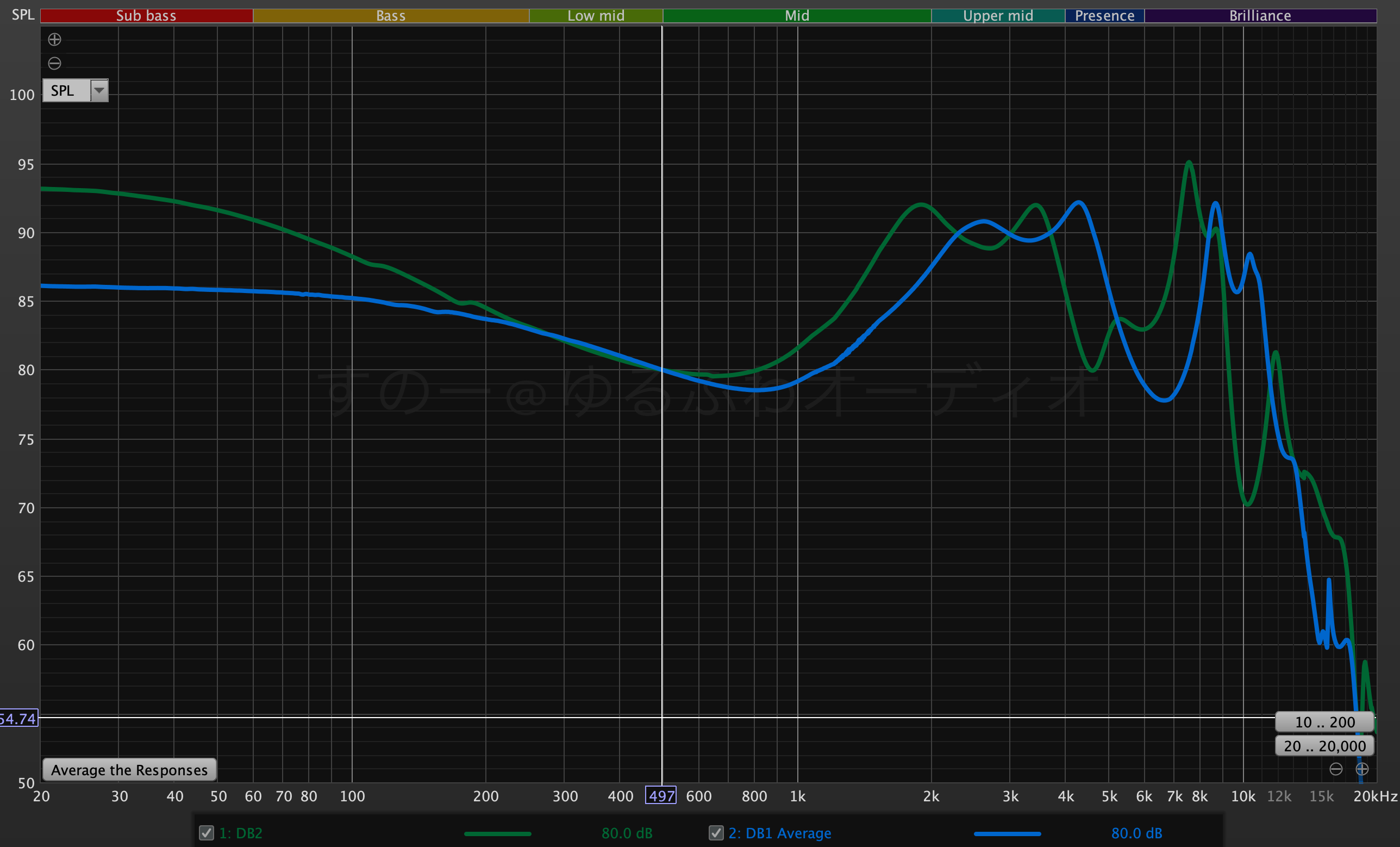Click the horizontal zoom out minus icon
The image size is (1400, 847).
coord(1336,769)
